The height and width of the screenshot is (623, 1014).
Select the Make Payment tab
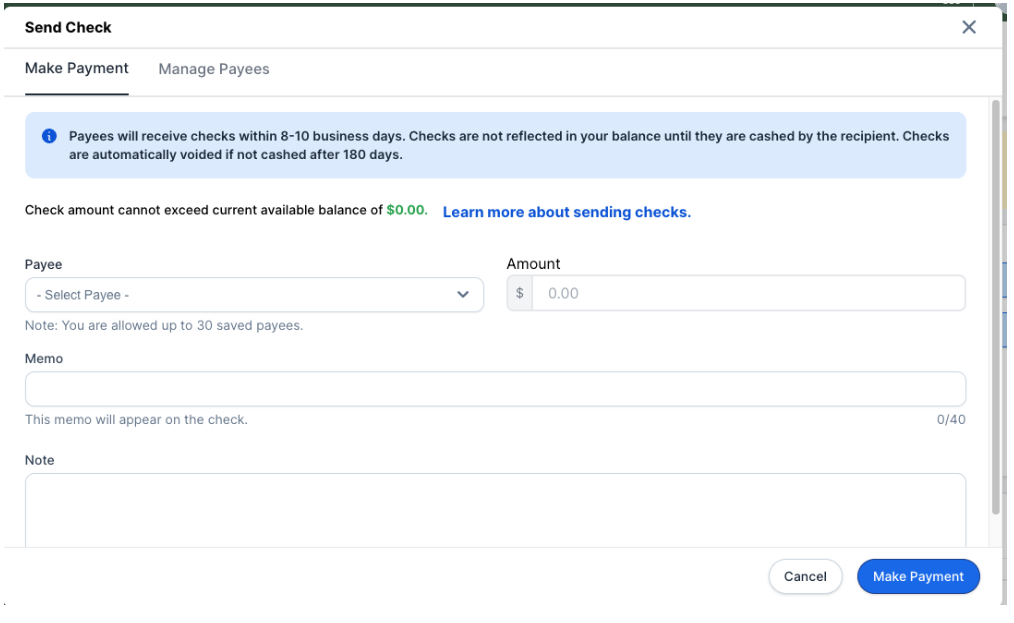point(77,69)
